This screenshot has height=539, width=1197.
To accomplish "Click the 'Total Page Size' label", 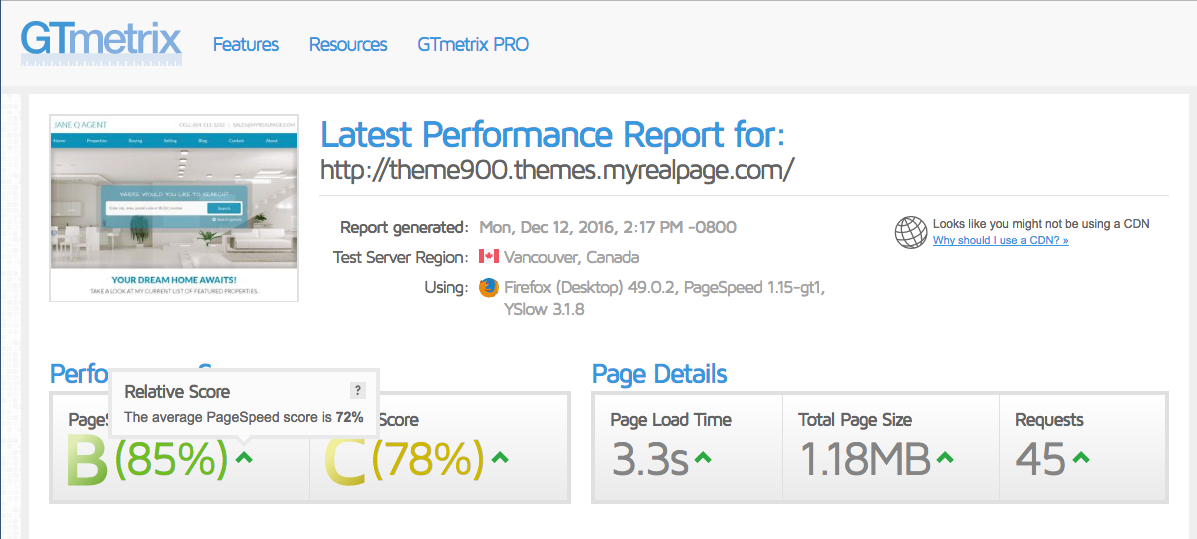I will (855, 420).
